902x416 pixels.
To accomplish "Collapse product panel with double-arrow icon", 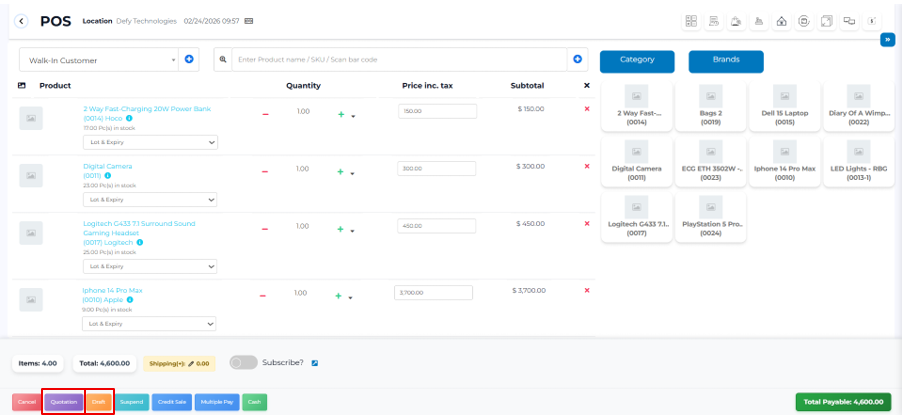I will coord(887,40).
